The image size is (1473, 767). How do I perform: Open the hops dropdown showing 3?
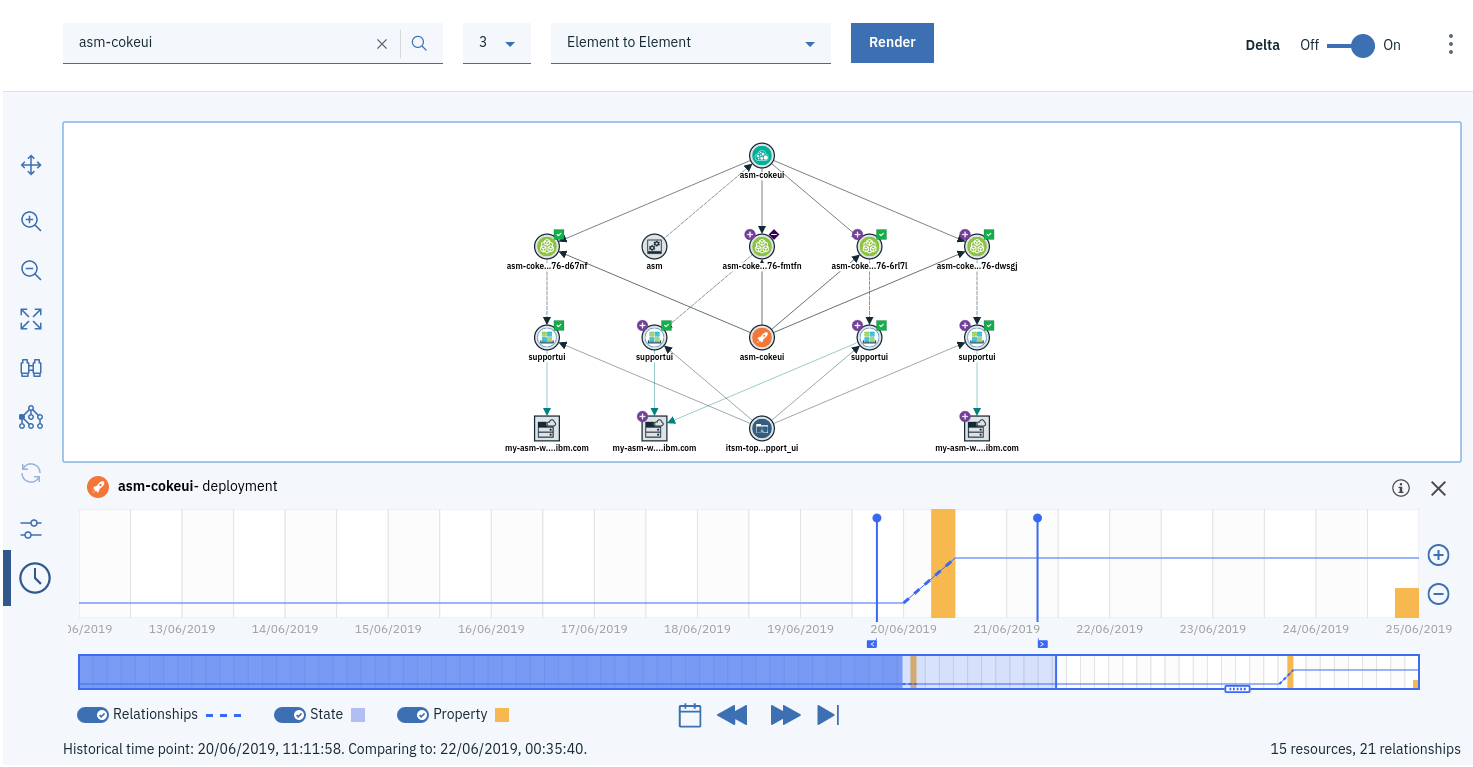[497, 43]
